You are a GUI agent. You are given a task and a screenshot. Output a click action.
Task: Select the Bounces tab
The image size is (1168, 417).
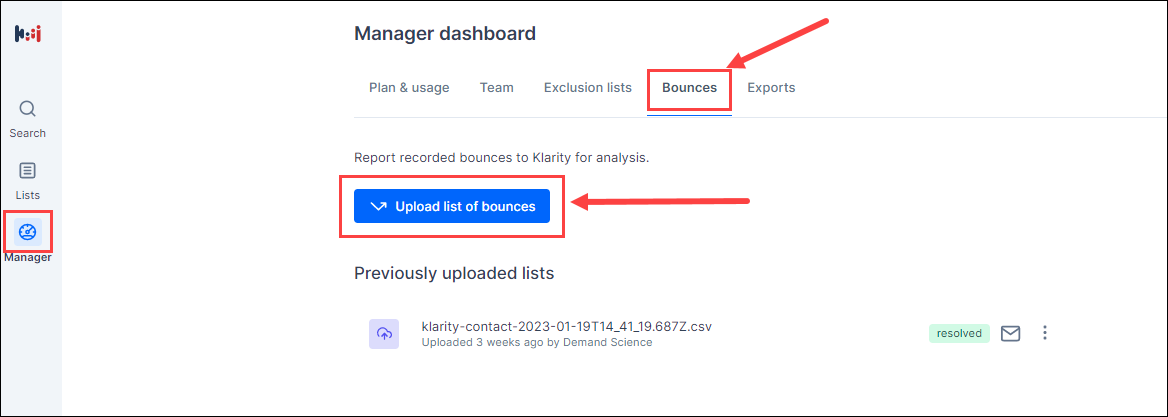click(x=689, y=88)
